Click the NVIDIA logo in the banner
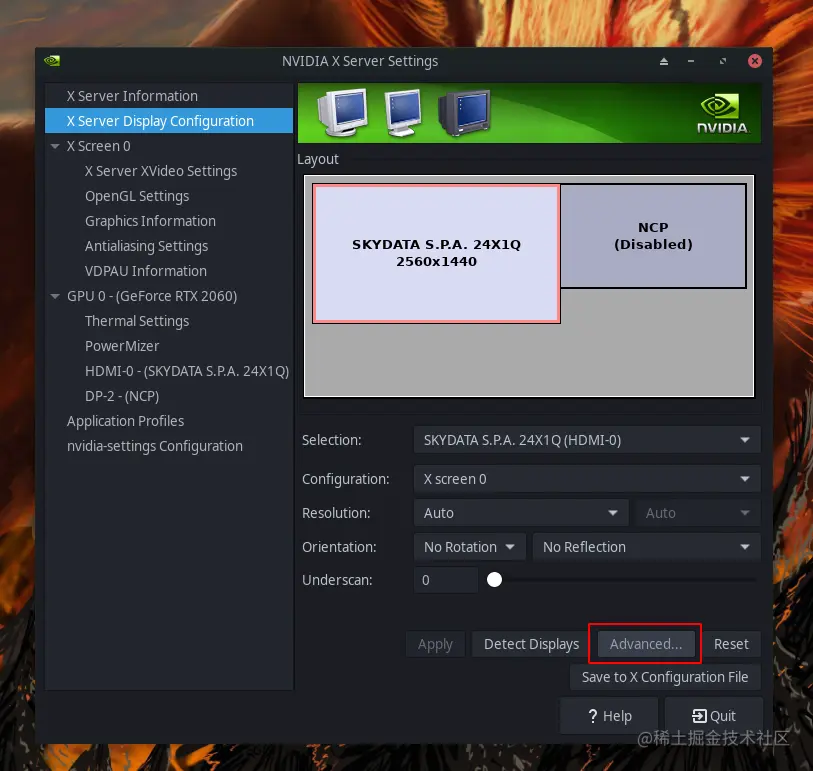Screen dimensions: 813x771 point(722,113)
